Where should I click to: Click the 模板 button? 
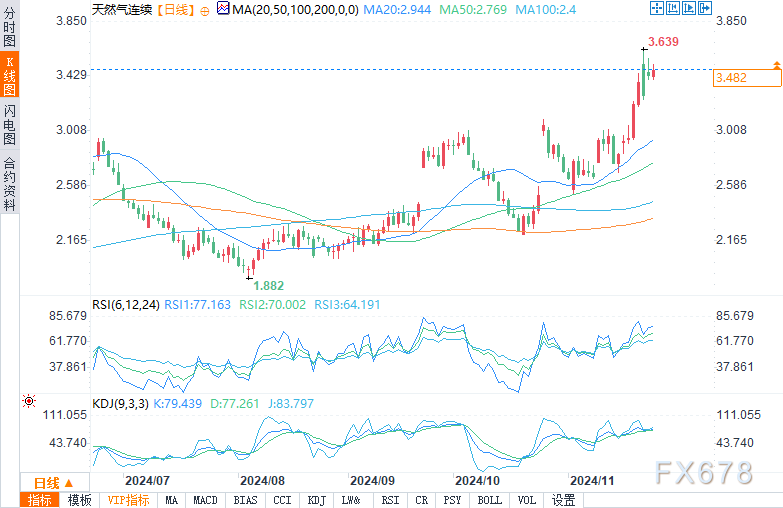[79, 500]
